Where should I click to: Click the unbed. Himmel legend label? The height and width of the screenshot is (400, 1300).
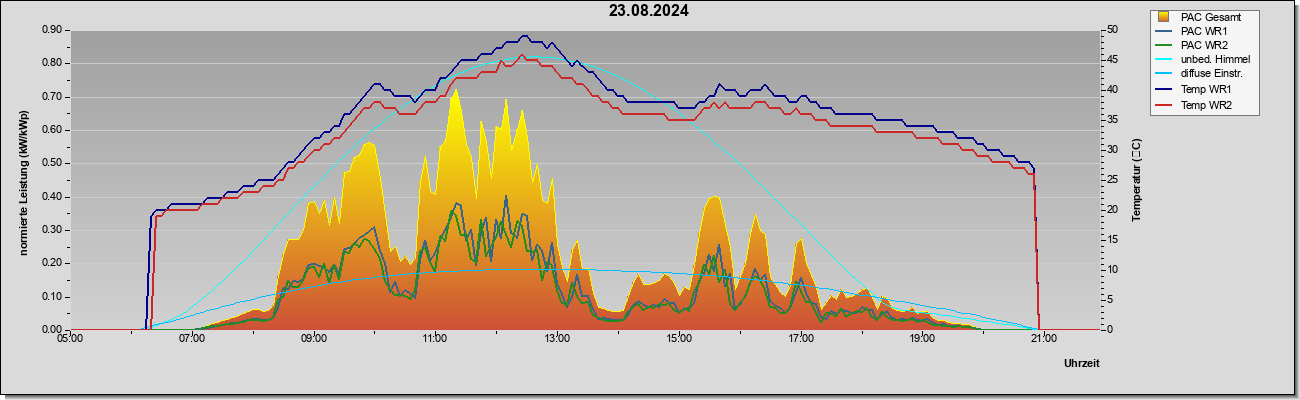(x=1215, y=61)
